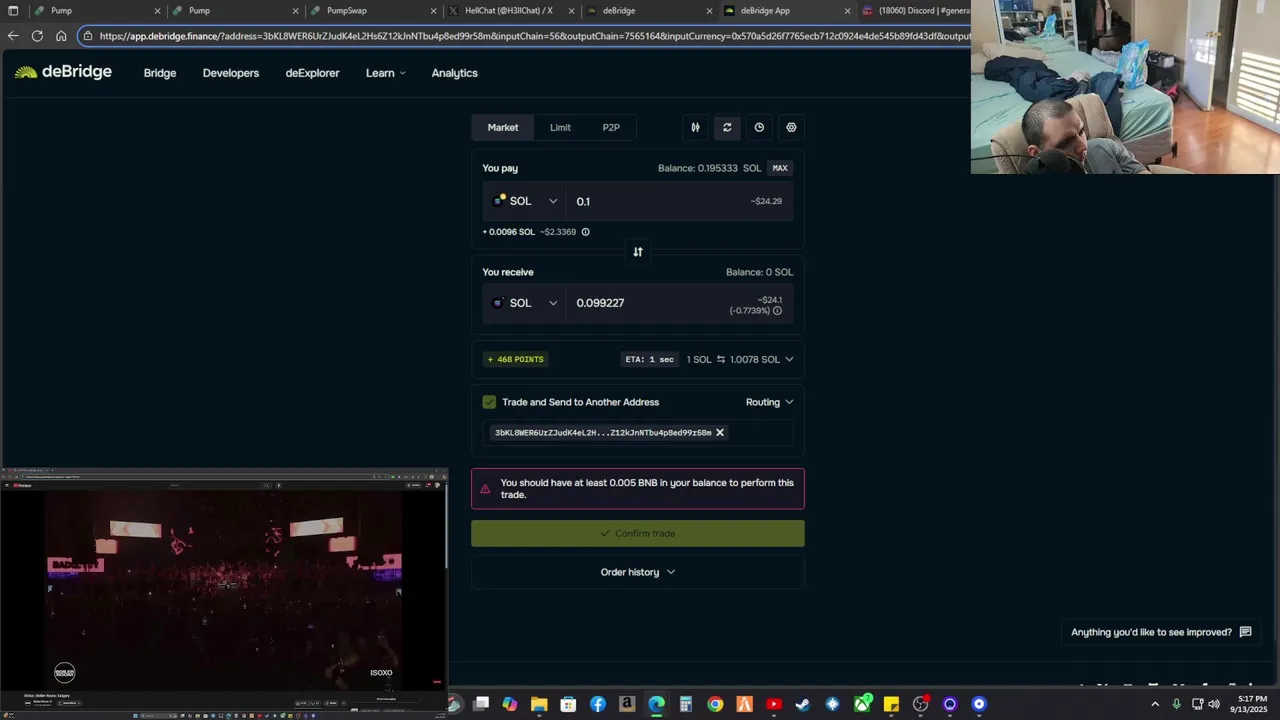This screenshot has height=720, width=1280.
Task: Click the browser address bar URL
Action: [535, 36]
